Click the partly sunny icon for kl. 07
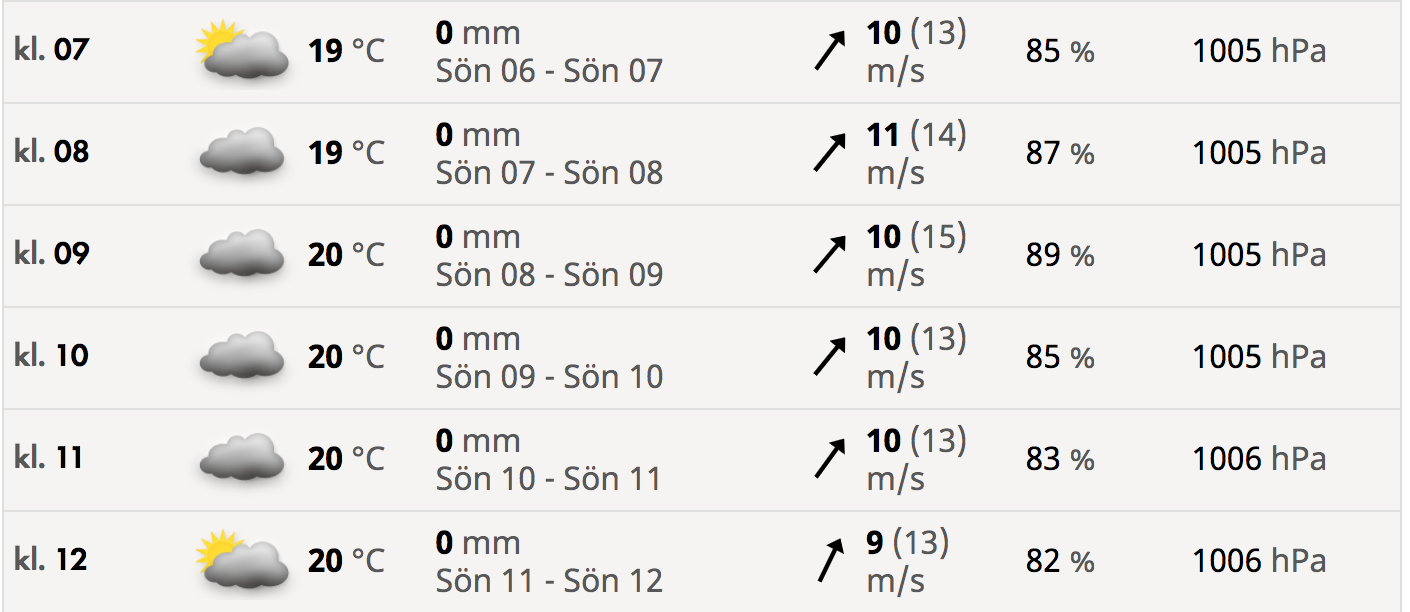 point(241,51)
